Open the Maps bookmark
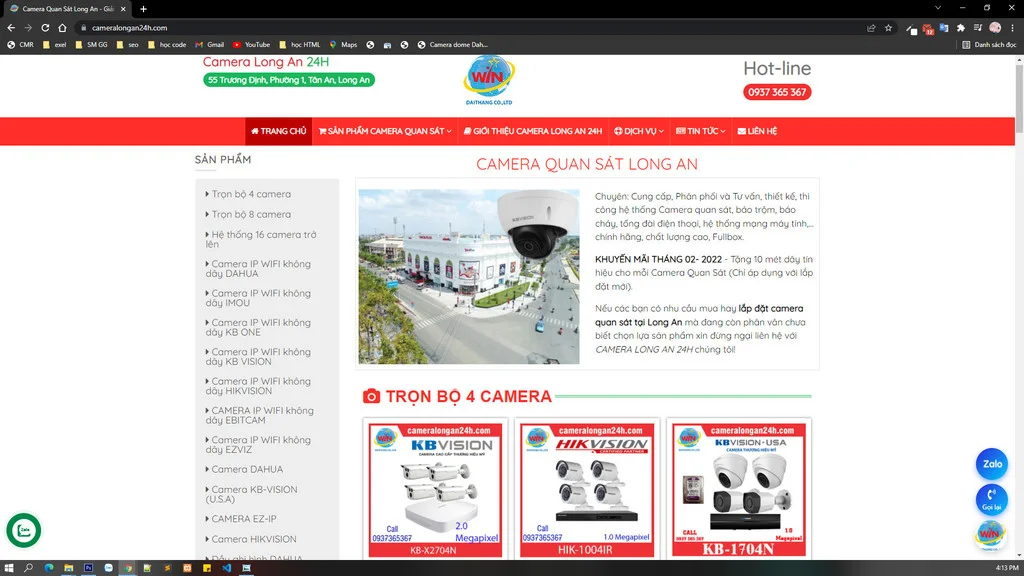 pos(344,44)
